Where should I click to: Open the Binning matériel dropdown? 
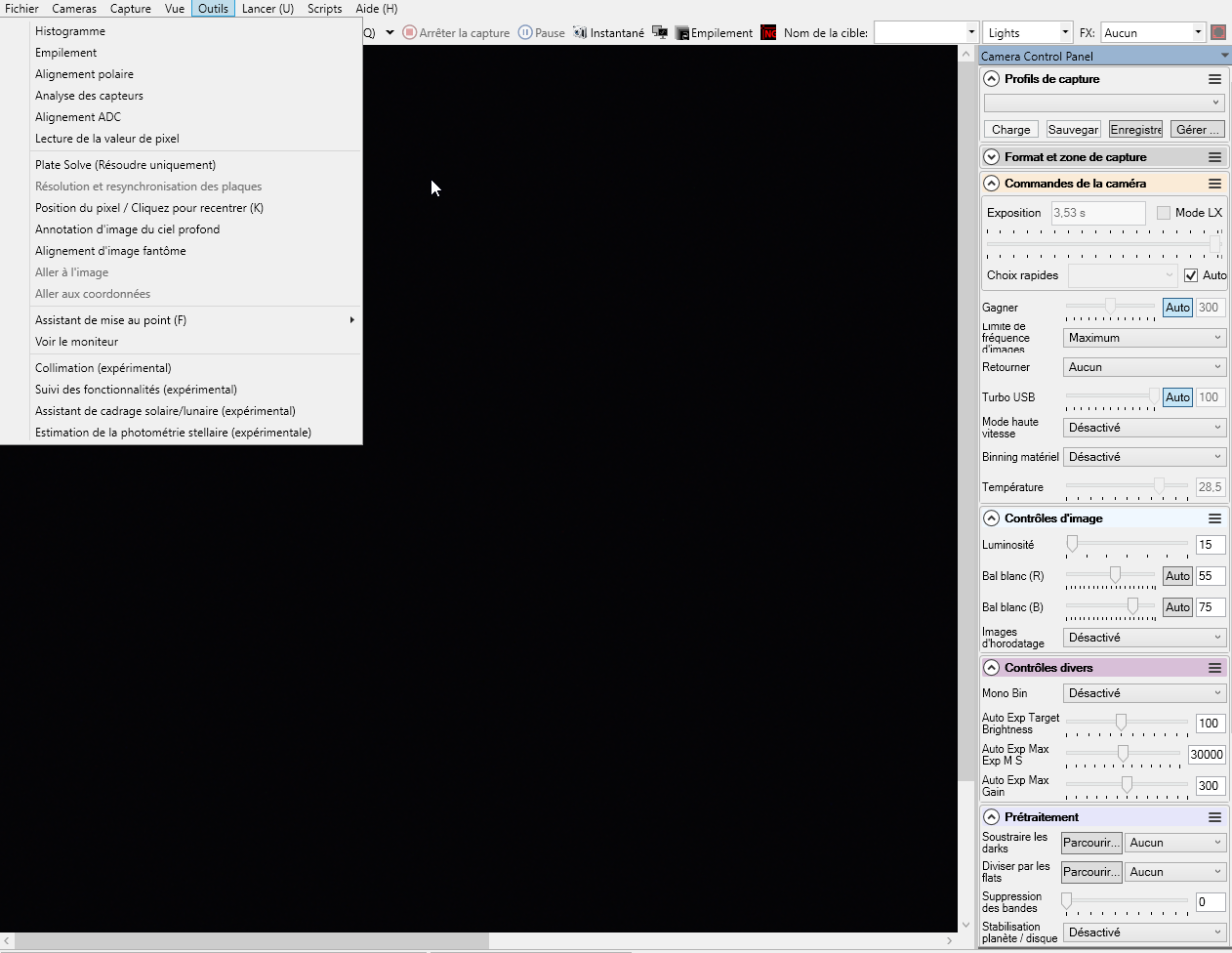[1144, 457]
